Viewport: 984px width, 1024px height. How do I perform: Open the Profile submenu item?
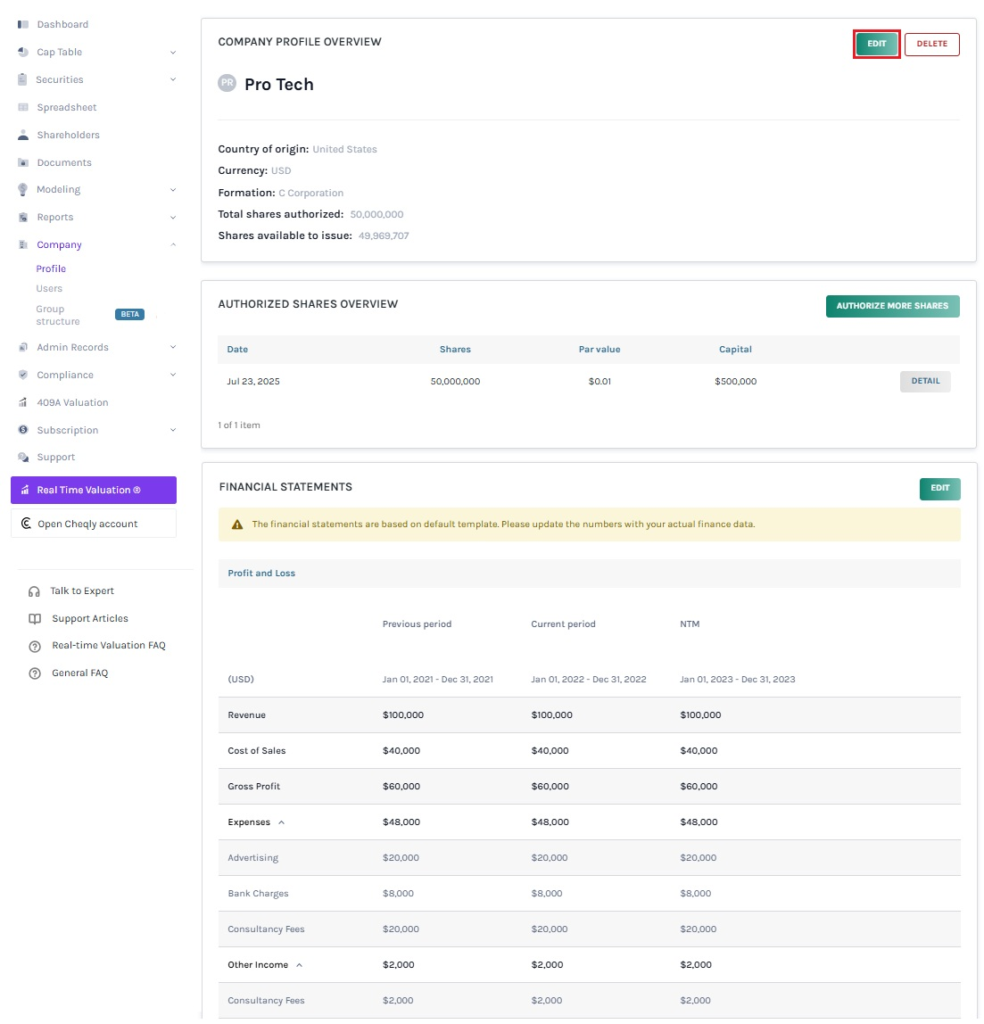51,268
